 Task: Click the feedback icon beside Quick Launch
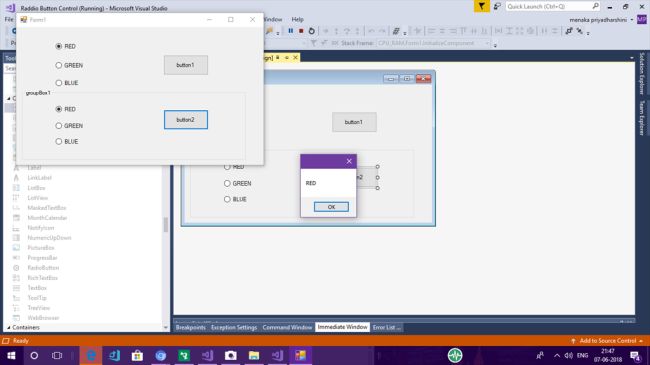click(x=497, y=6)
